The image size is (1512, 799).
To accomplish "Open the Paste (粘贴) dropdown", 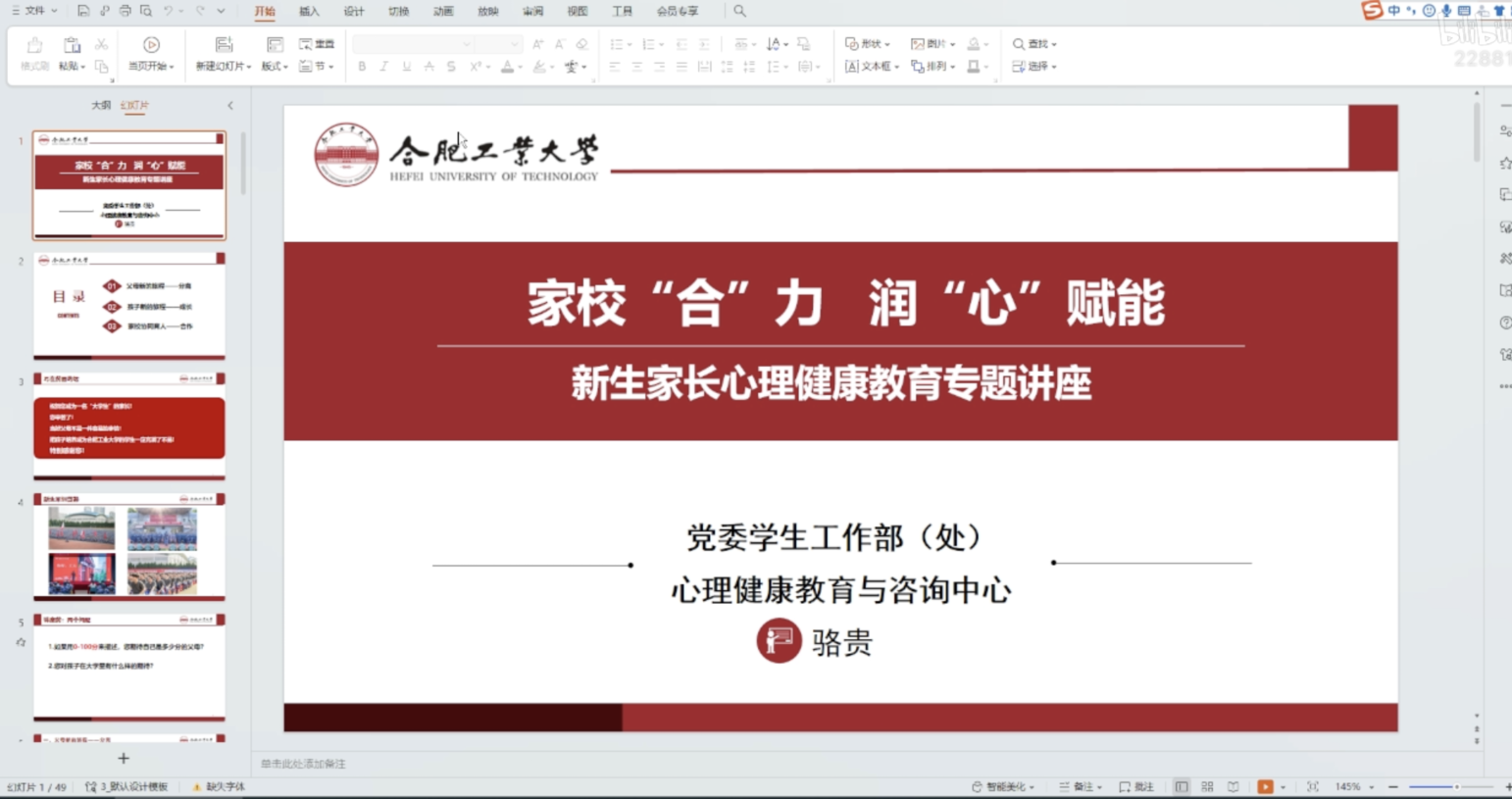I will click(x=72, y=67).
